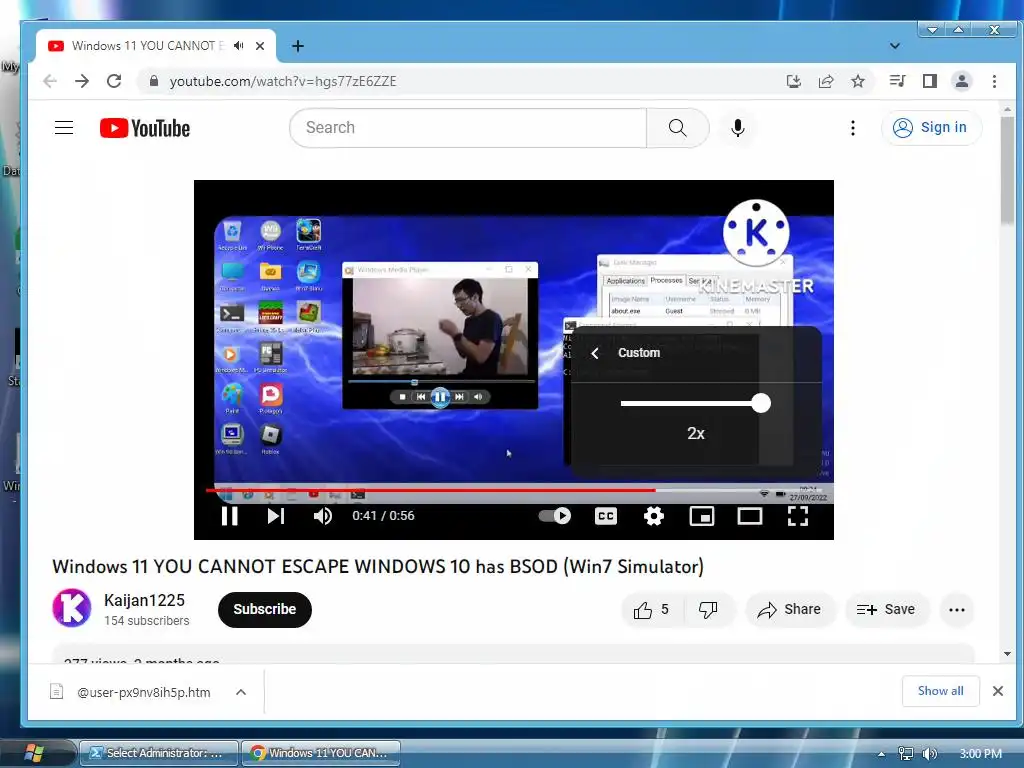Expand download item options chevron
Viewport: 1024px width, 768px height.
tap(241, 692)
